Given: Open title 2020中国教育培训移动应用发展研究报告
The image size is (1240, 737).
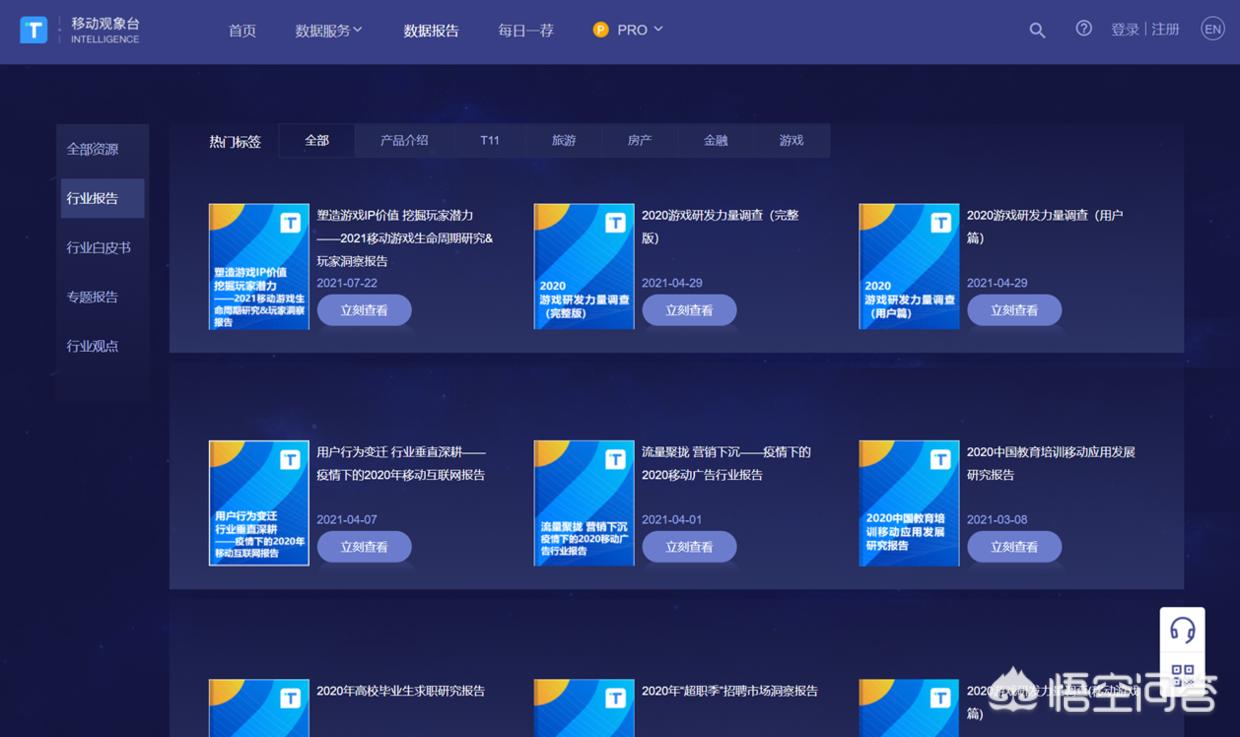Looking at the screenshot, I should pos(1051,463).
